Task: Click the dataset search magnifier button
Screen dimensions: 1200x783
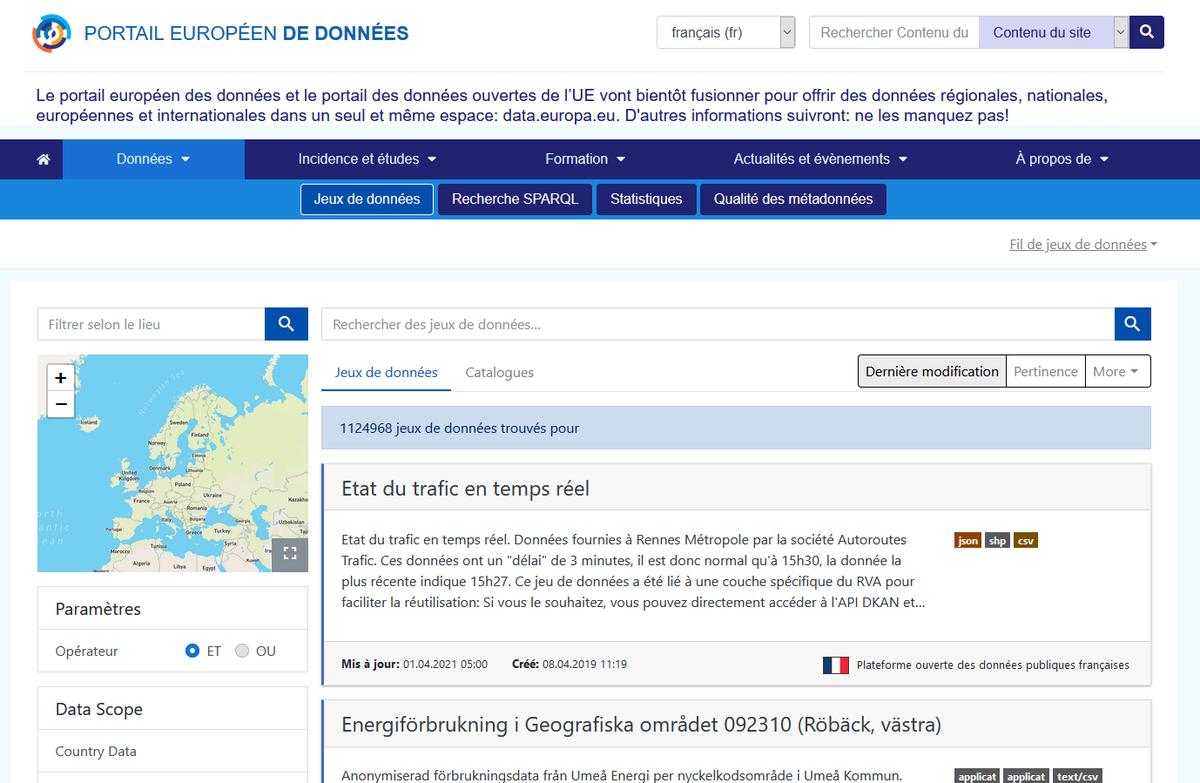Action: pyautogui.click(x=1133, y=324)
